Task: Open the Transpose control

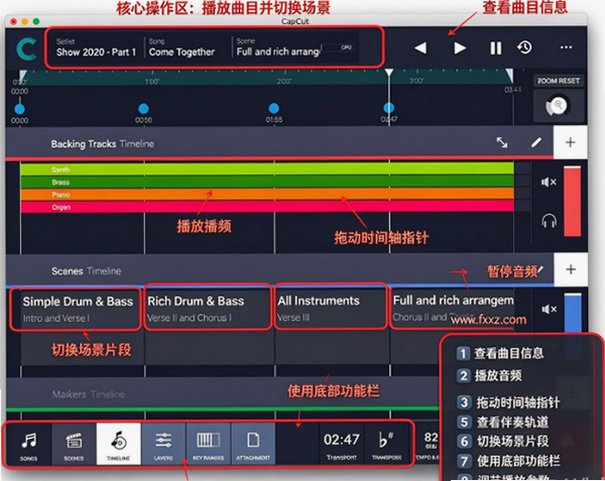Action: (x=387, y=444)
